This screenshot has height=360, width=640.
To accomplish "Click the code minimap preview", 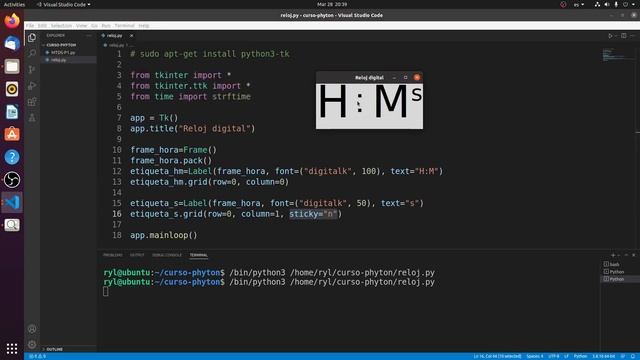I will click(x=618, y=55).
